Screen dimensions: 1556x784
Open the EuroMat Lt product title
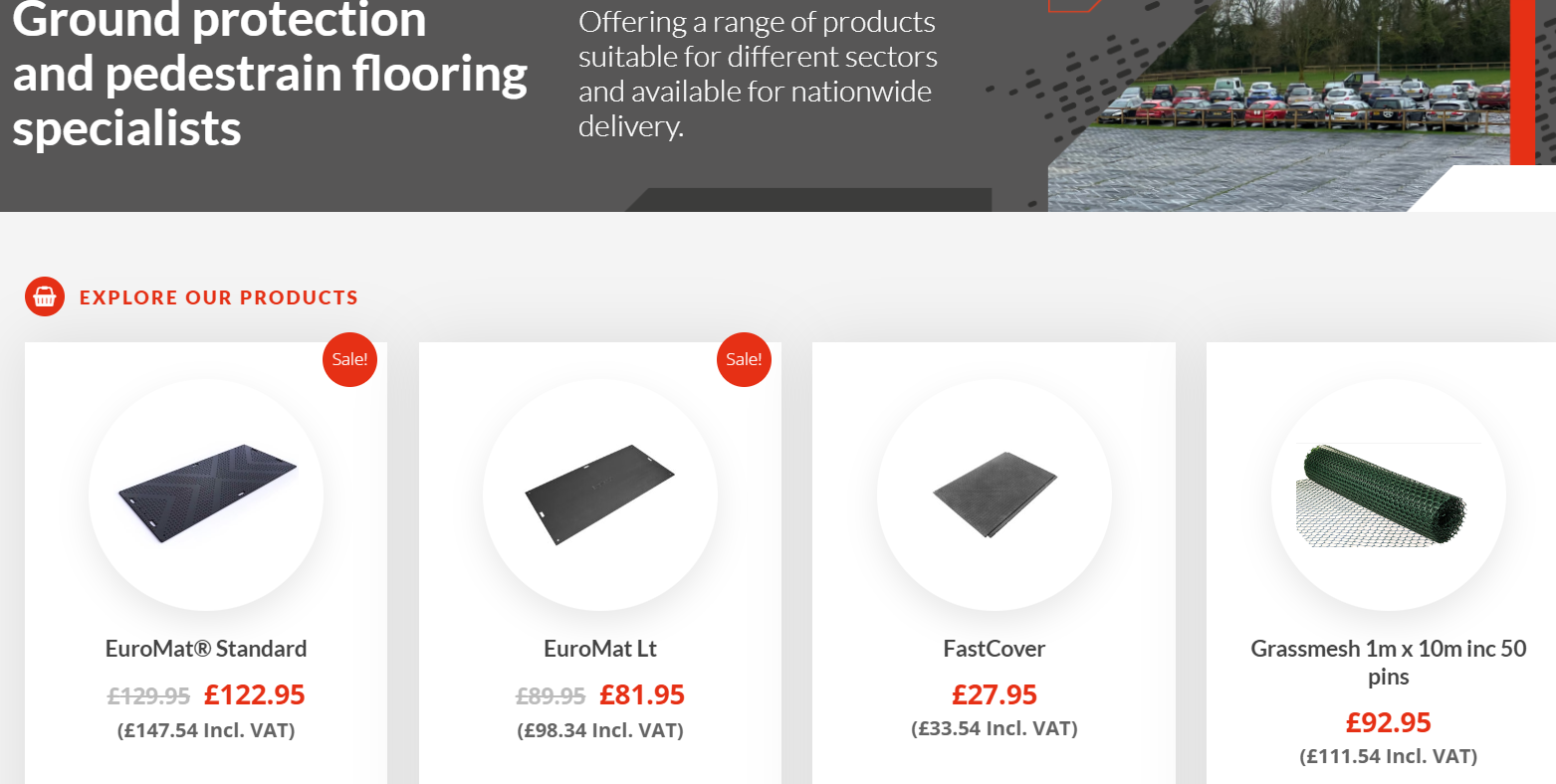[x=600, y=649]
